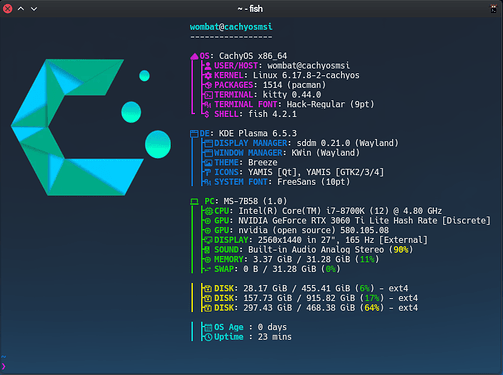Click the box icon beside PACKAGES

point(208,85)
